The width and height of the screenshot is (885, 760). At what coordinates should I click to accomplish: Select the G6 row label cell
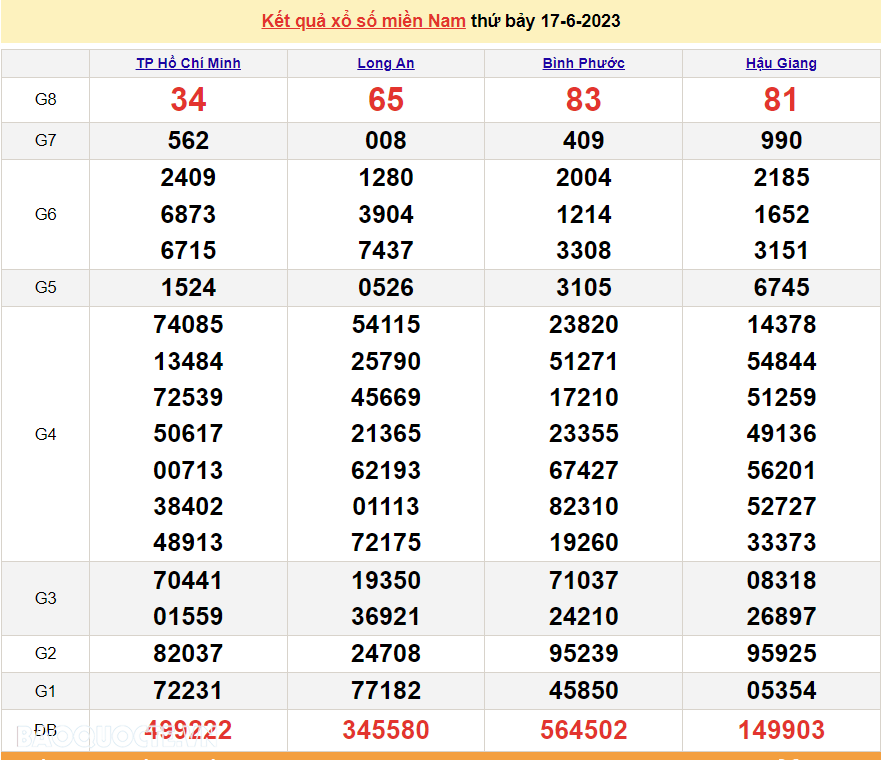45,214
